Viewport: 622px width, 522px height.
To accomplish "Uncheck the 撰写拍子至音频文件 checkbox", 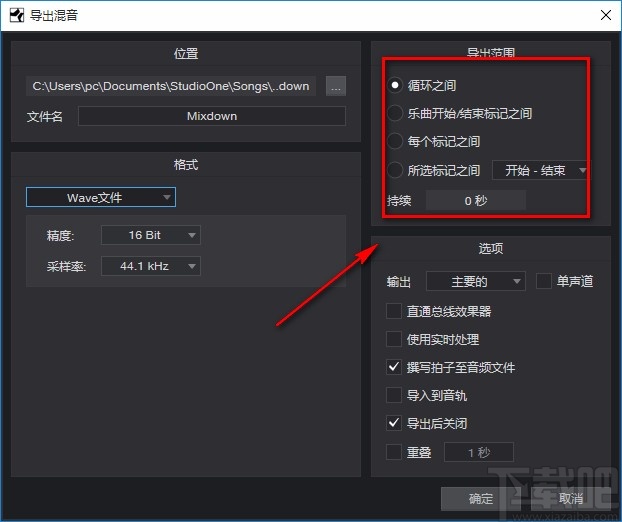I will point(394,367).
